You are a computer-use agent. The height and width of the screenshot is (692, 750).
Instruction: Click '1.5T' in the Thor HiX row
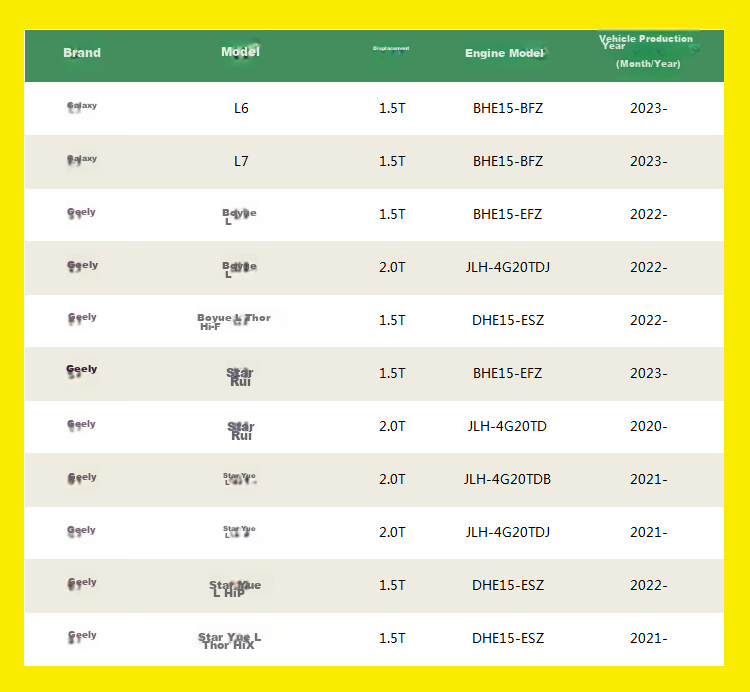point(392,638)
